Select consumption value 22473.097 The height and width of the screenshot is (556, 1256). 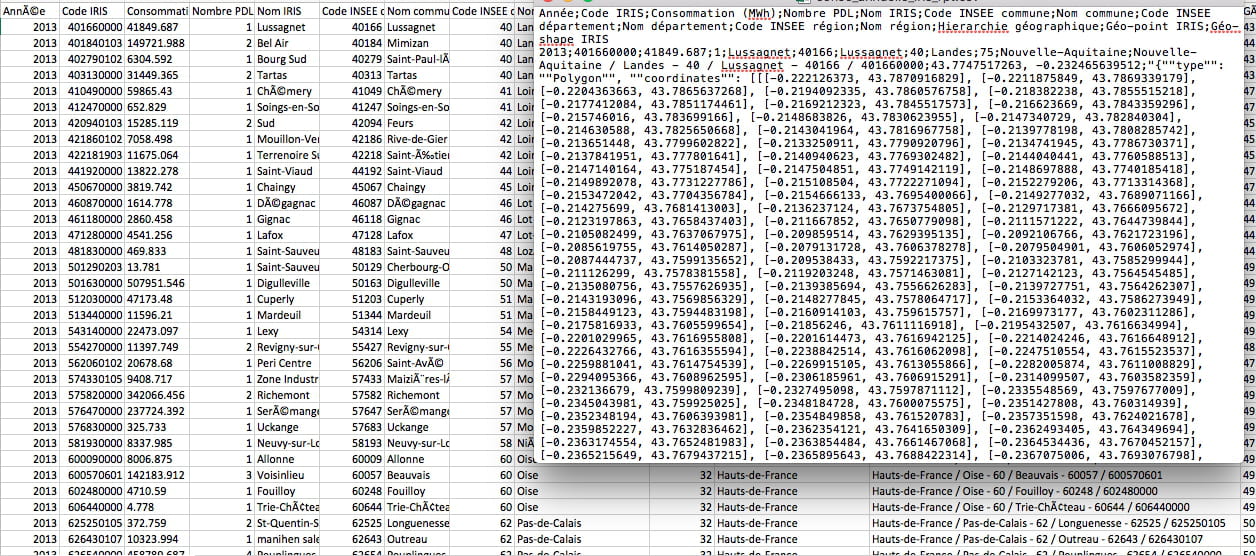pyautogui.click(x=157, y=331)
